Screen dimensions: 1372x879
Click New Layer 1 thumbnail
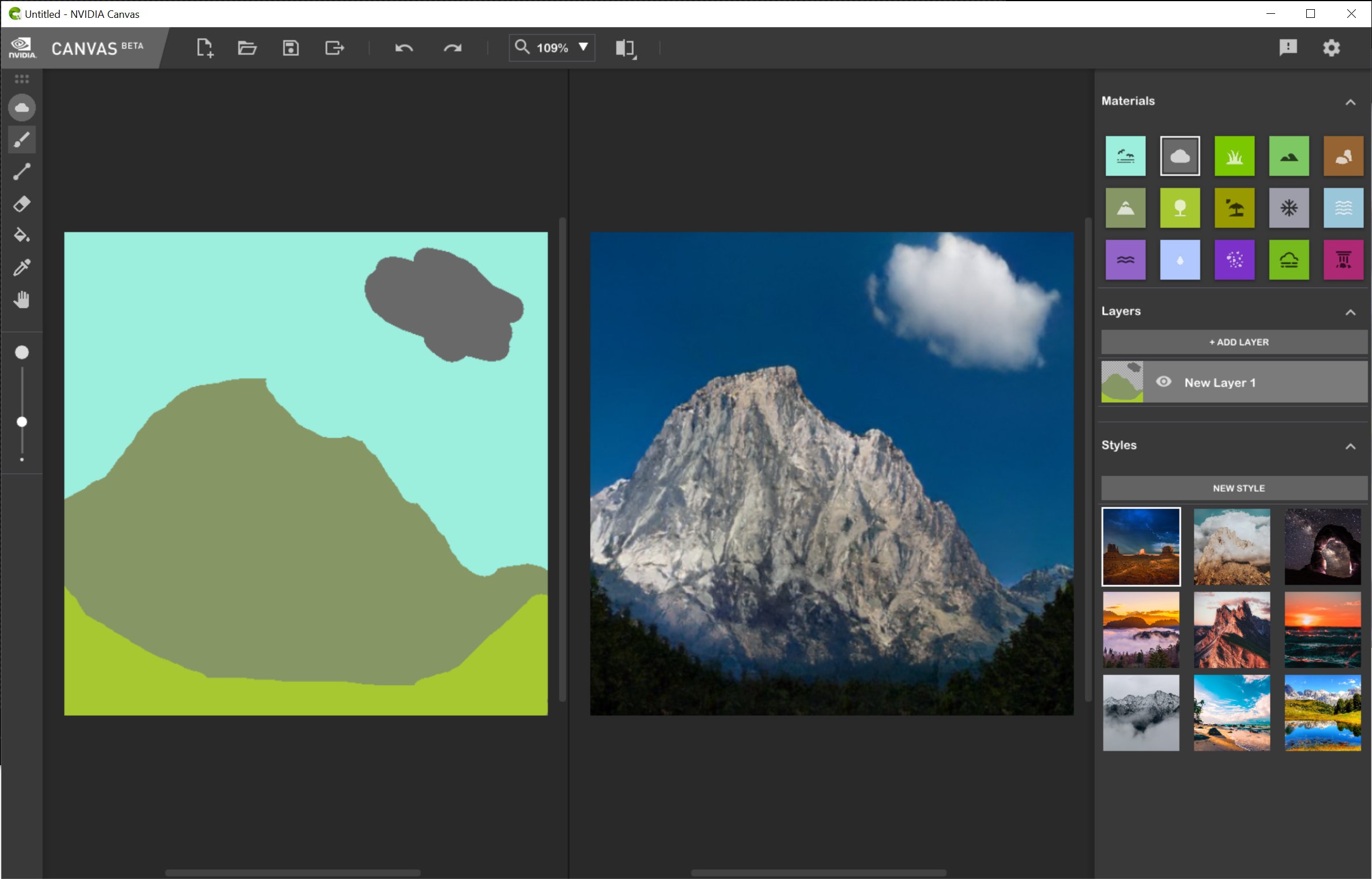pyautogui.click(x=1122, y=382)
